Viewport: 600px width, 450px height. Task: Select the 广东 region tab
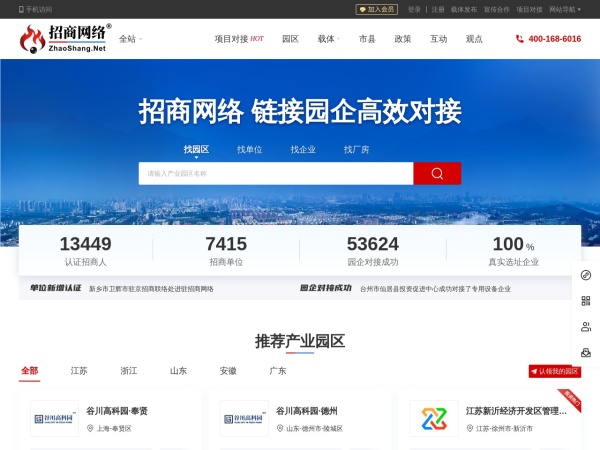click(x=278, y=370)
